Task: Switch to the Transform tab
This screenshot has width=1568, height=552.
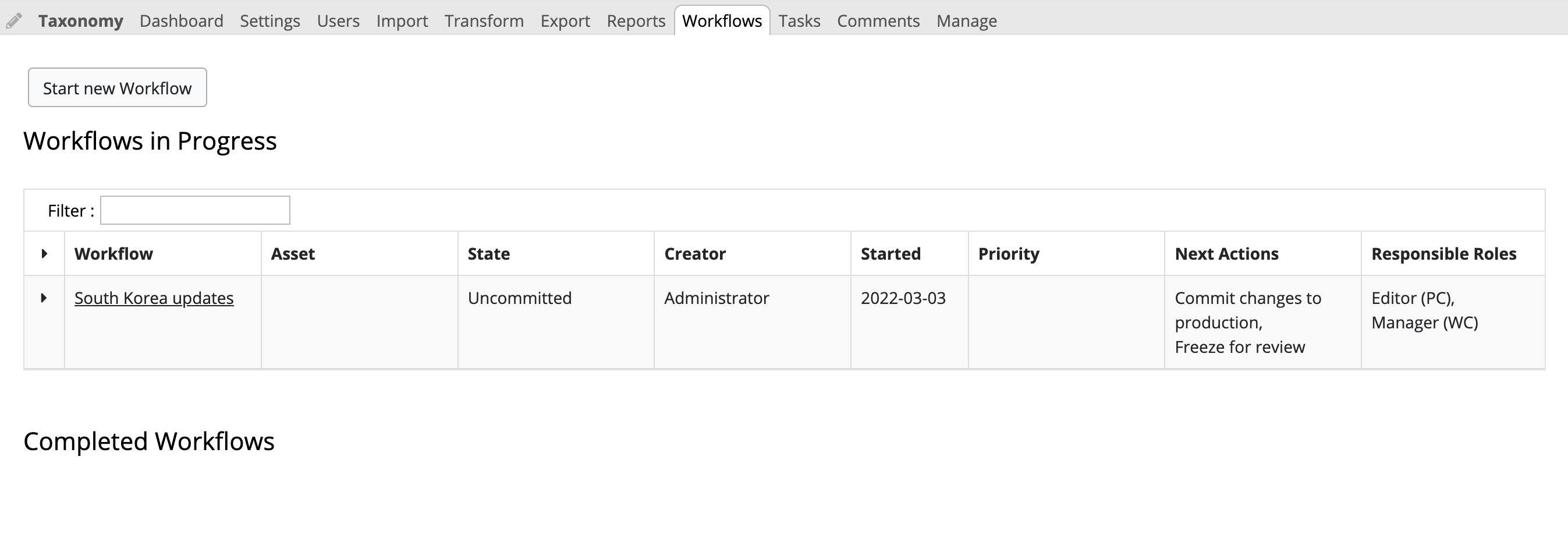Action: 484,20
